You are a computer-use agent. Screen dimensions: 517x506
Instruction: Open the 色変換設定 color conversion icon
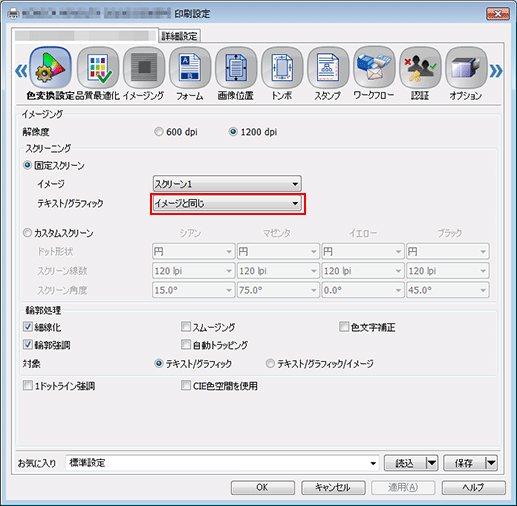click(x=50, y=68)
